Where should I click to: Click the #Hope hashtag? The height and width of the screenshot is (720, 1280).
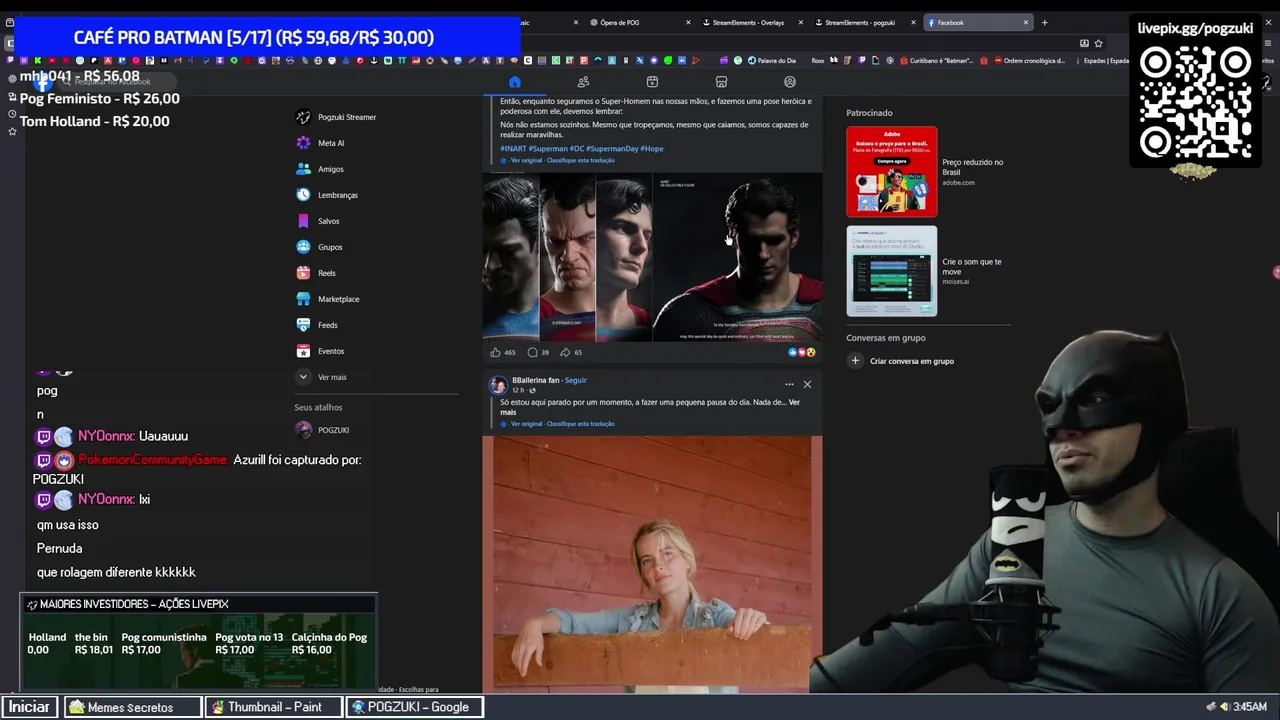click(x=651, y=148)
